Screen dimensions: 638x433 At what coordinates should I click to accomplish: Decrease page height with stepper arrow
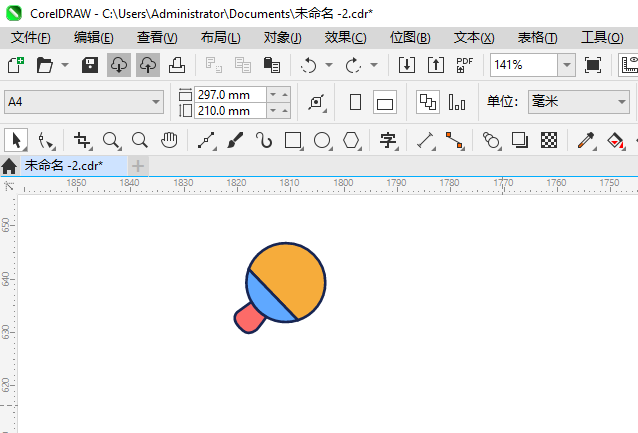(273, 111)
